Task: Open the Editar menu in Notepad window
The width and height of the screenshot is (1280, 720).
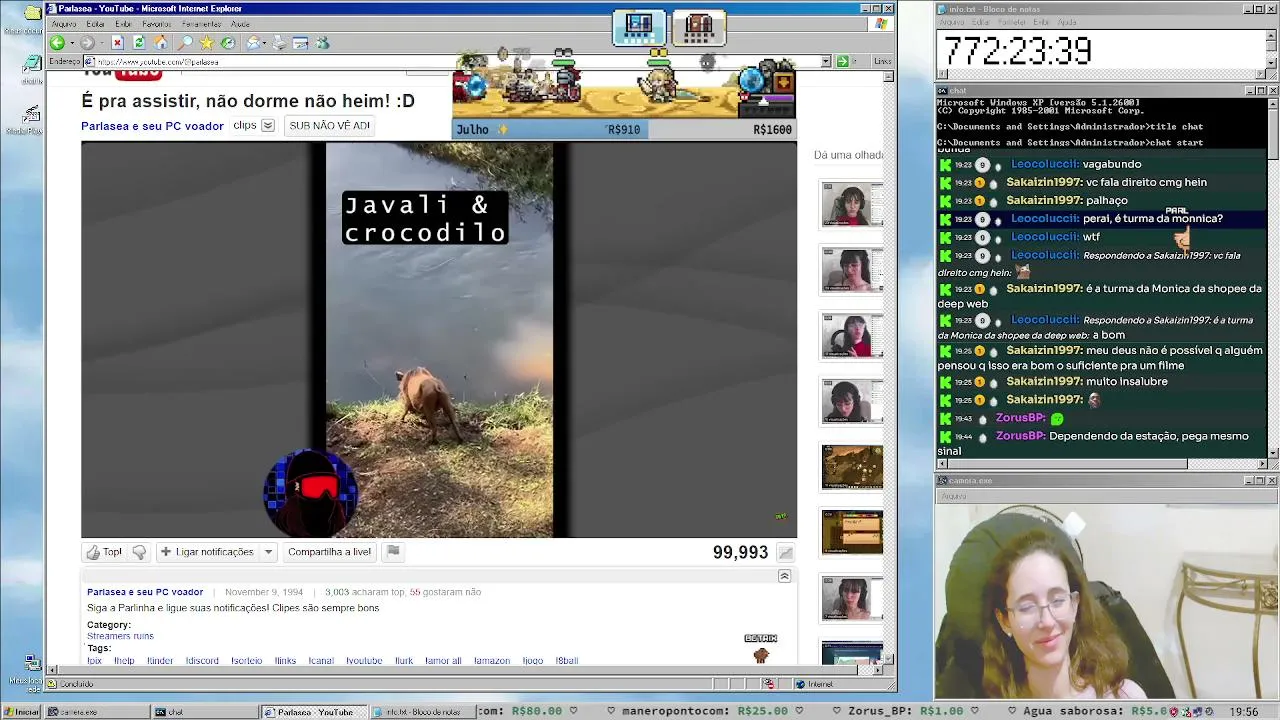Action: (x=981, y=22)
